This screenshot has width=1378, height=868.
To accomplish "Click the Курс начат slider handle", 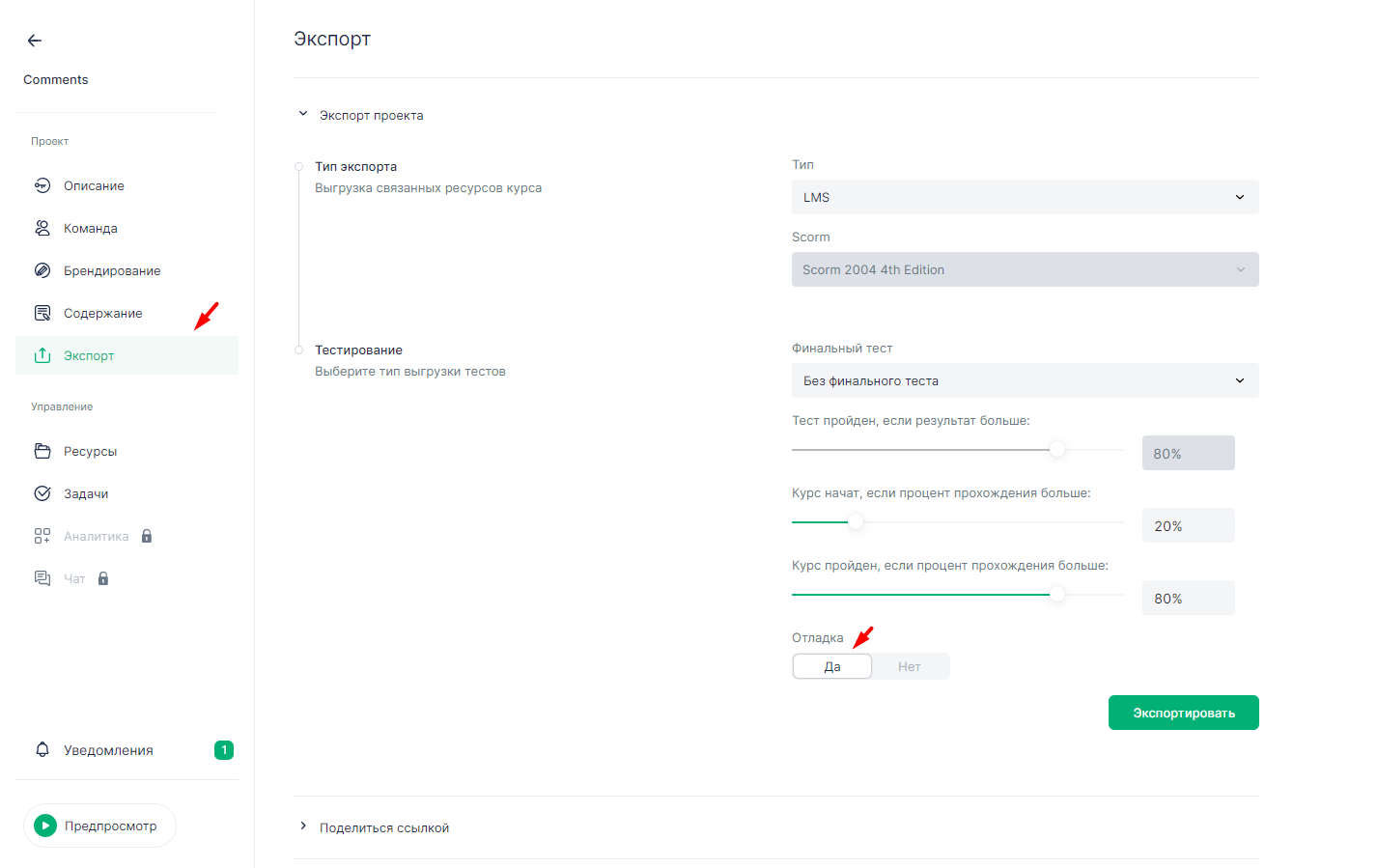I will (856, 522).
